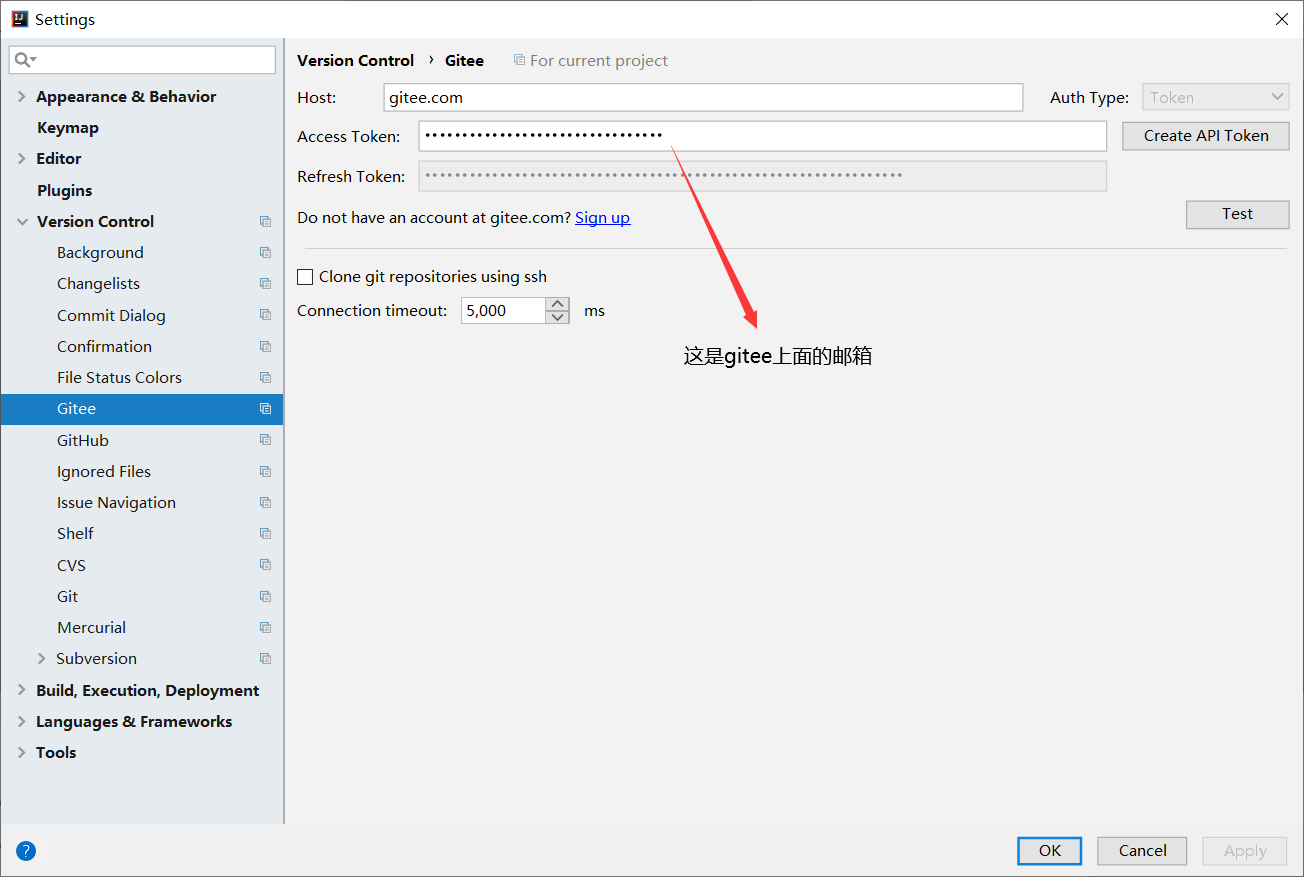Click the Refresh Token field

point(763,176)
